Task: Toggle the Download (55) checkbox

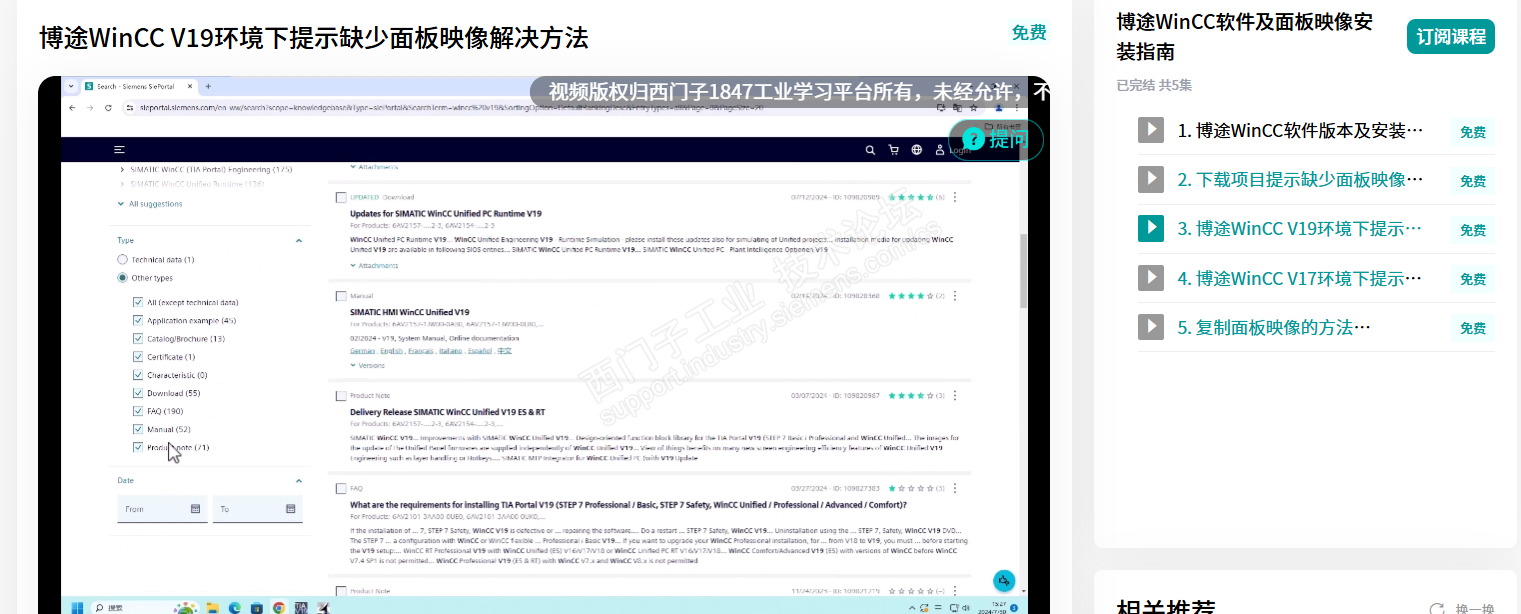Action: pos(137,393)
